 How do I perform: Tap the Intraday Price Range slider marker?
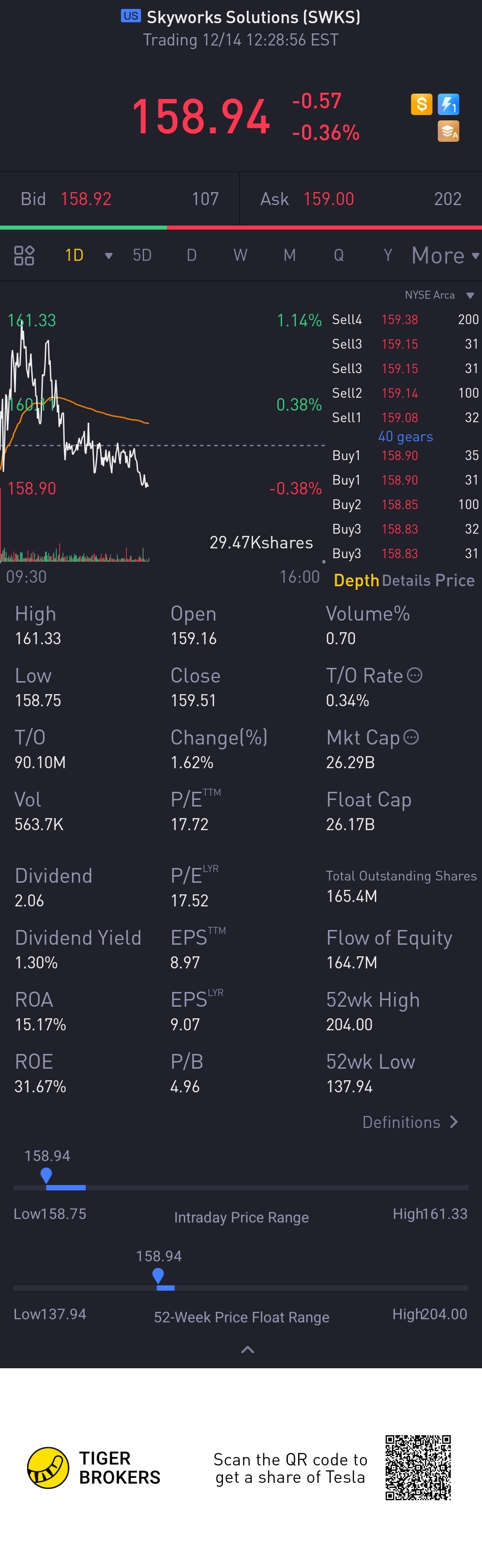tap(46, 1175)
